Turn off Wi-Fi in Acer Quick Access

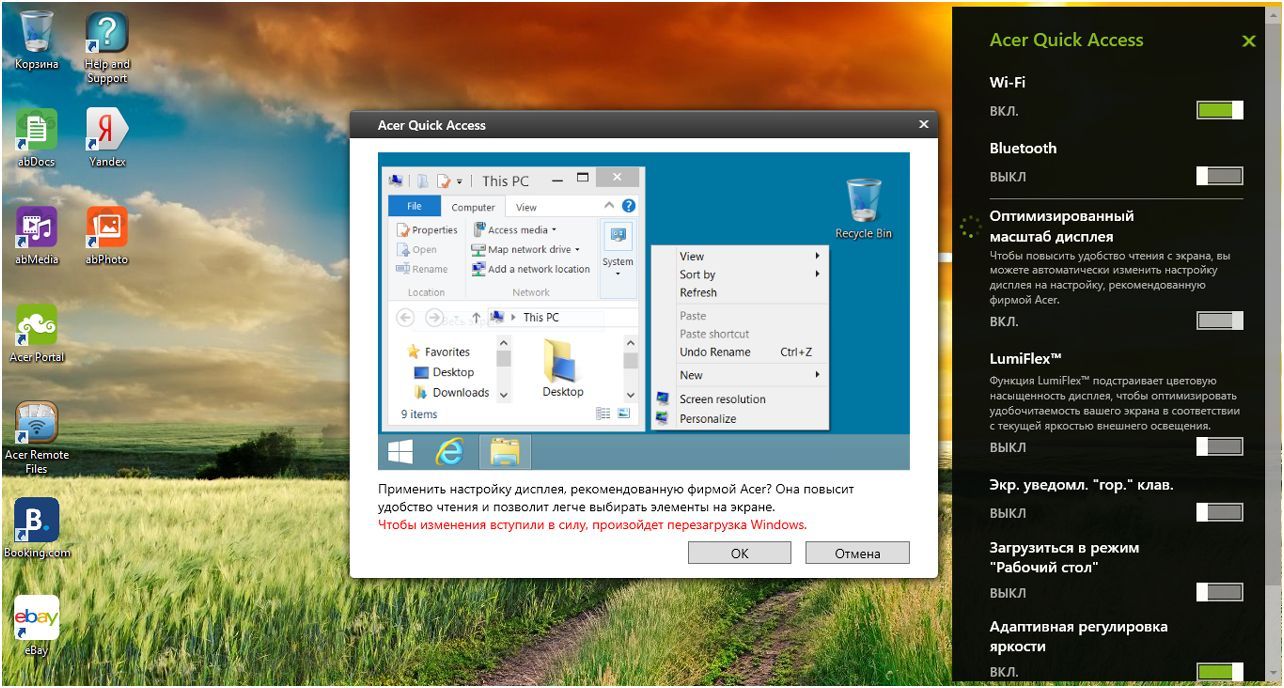point(1218,110)
